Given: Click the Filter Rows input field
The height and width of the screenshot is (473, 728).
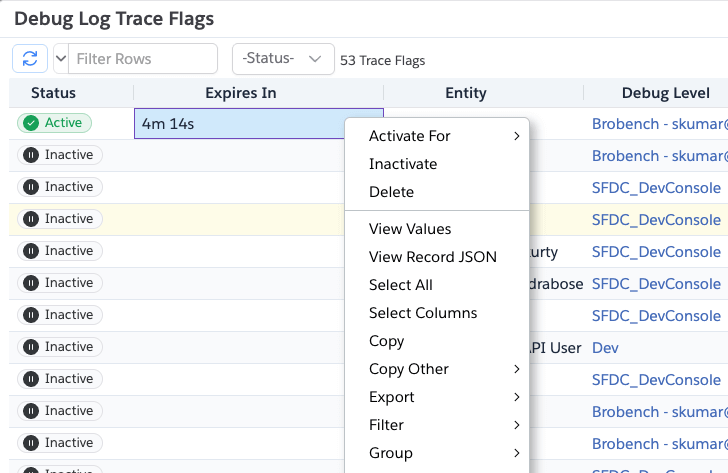Looking at the screenshot, I should pyautogui.click(x=144, y=59).
